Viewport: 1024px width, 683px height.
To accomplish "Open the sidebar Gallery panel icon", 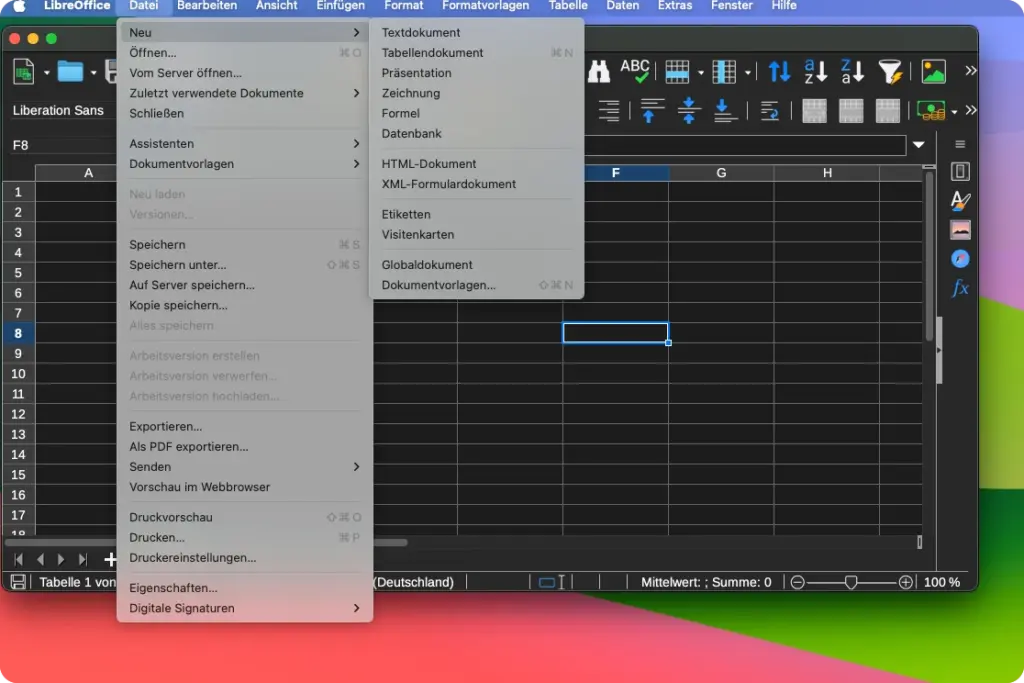I will [960, 230].
